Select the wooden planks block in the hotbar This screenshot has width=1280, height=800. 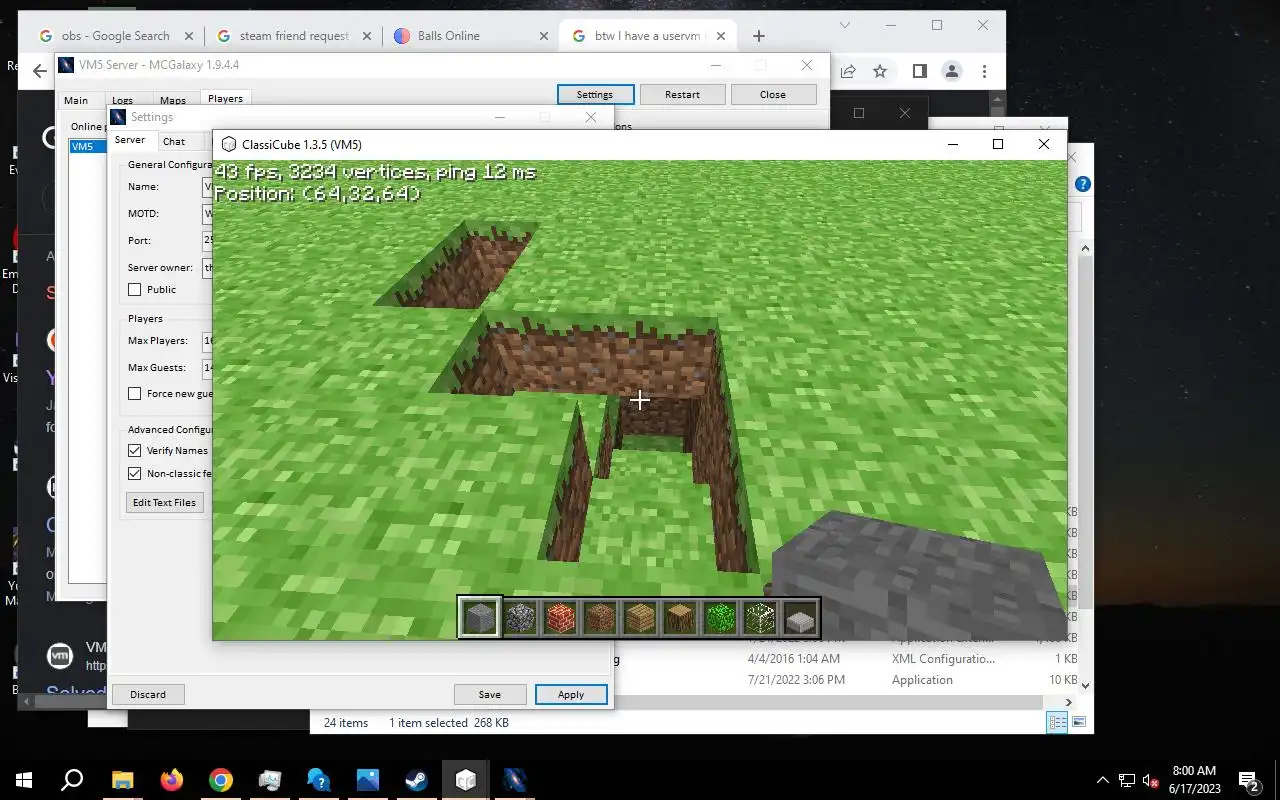tap(639, 617)
